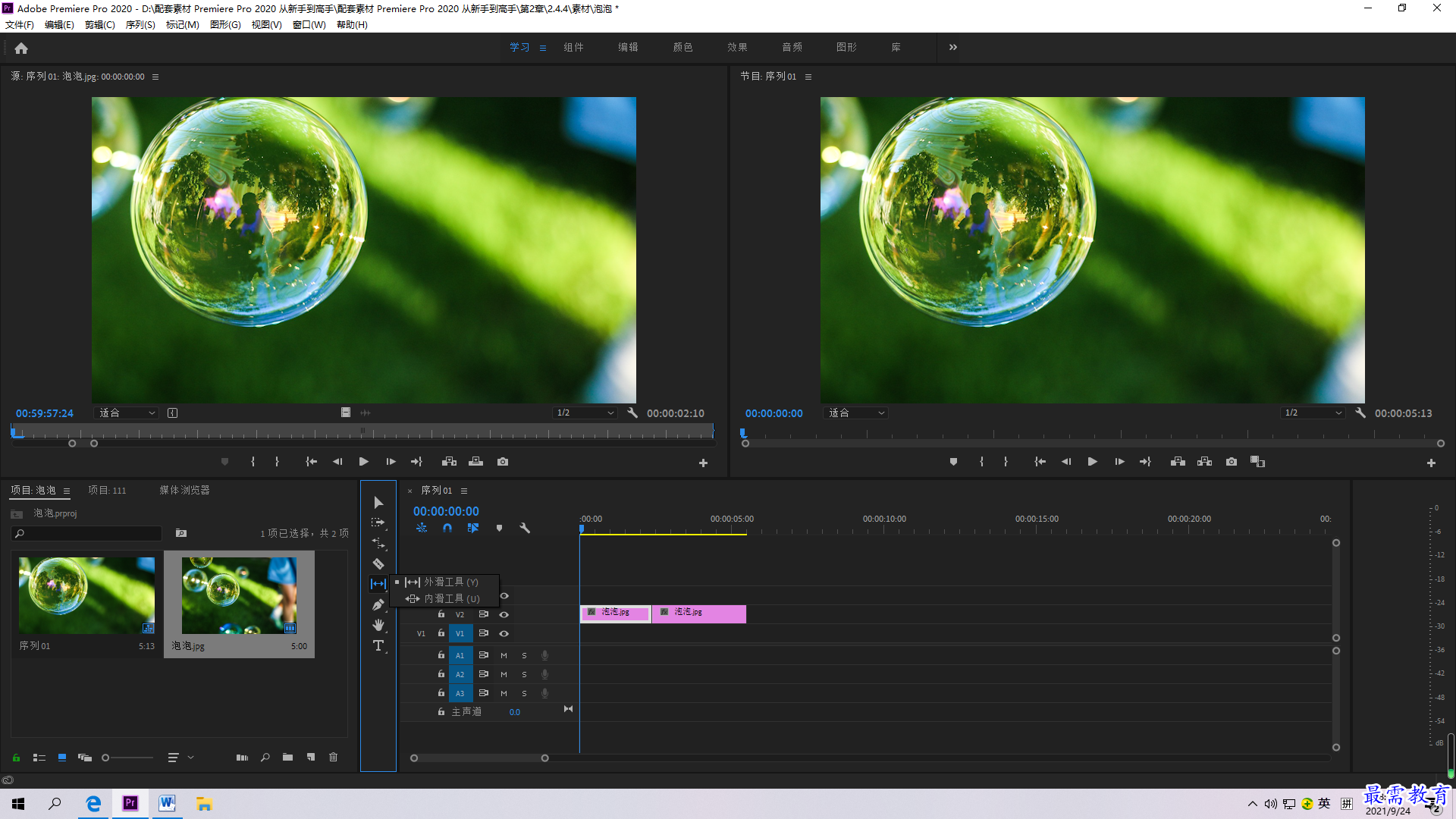Click the source monitor time ruler

pyautogui.click(x=362, y=433)
